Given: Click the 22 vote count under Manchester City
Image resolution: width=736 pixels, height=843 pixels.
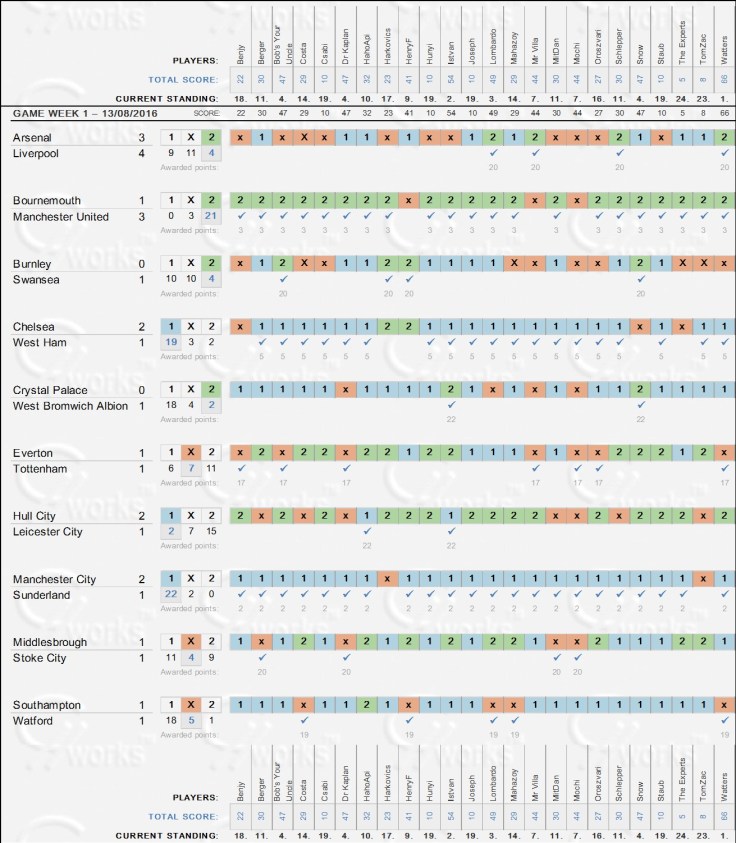Looking at the screenshot, I should tap(171, 594).
